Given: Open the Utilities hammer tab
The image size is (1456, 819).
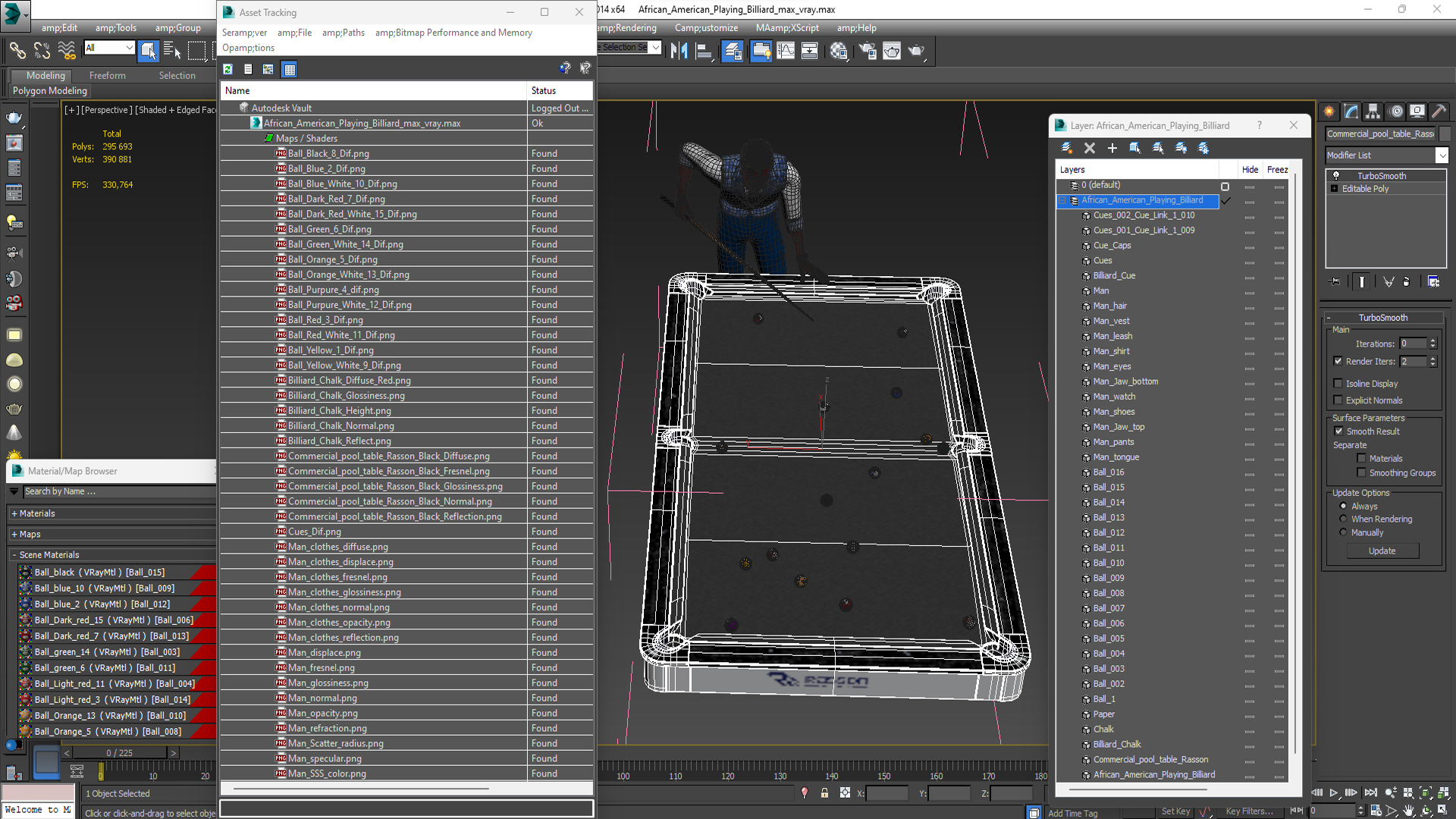Looking at the screenshot, I should coord(1439,111).
